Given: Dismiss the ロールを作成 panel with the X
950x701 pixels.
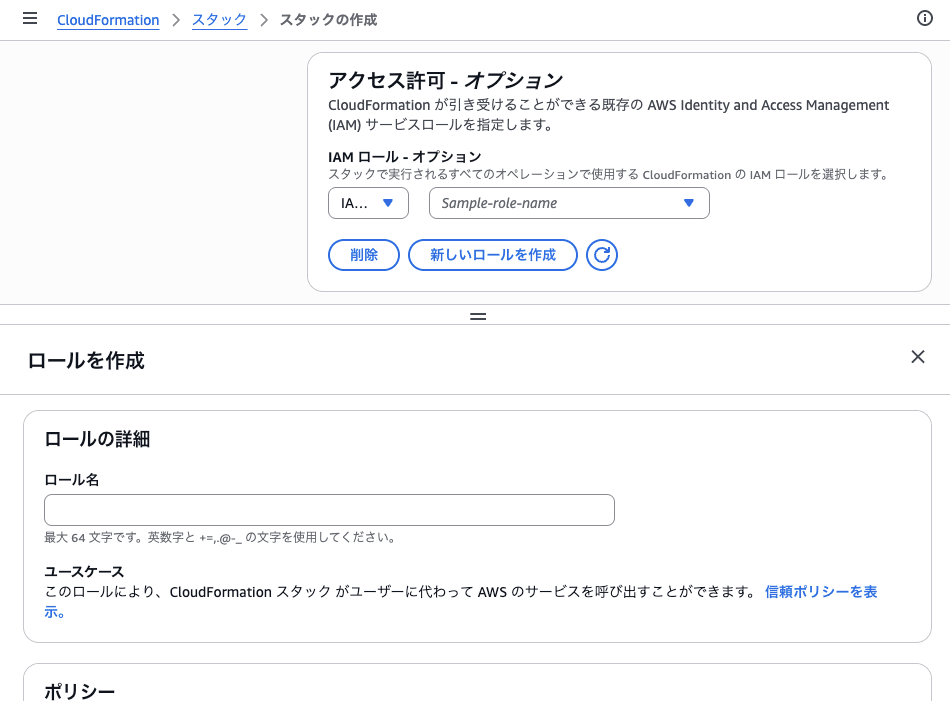Looking at the screenshot, I should (917, 356).
